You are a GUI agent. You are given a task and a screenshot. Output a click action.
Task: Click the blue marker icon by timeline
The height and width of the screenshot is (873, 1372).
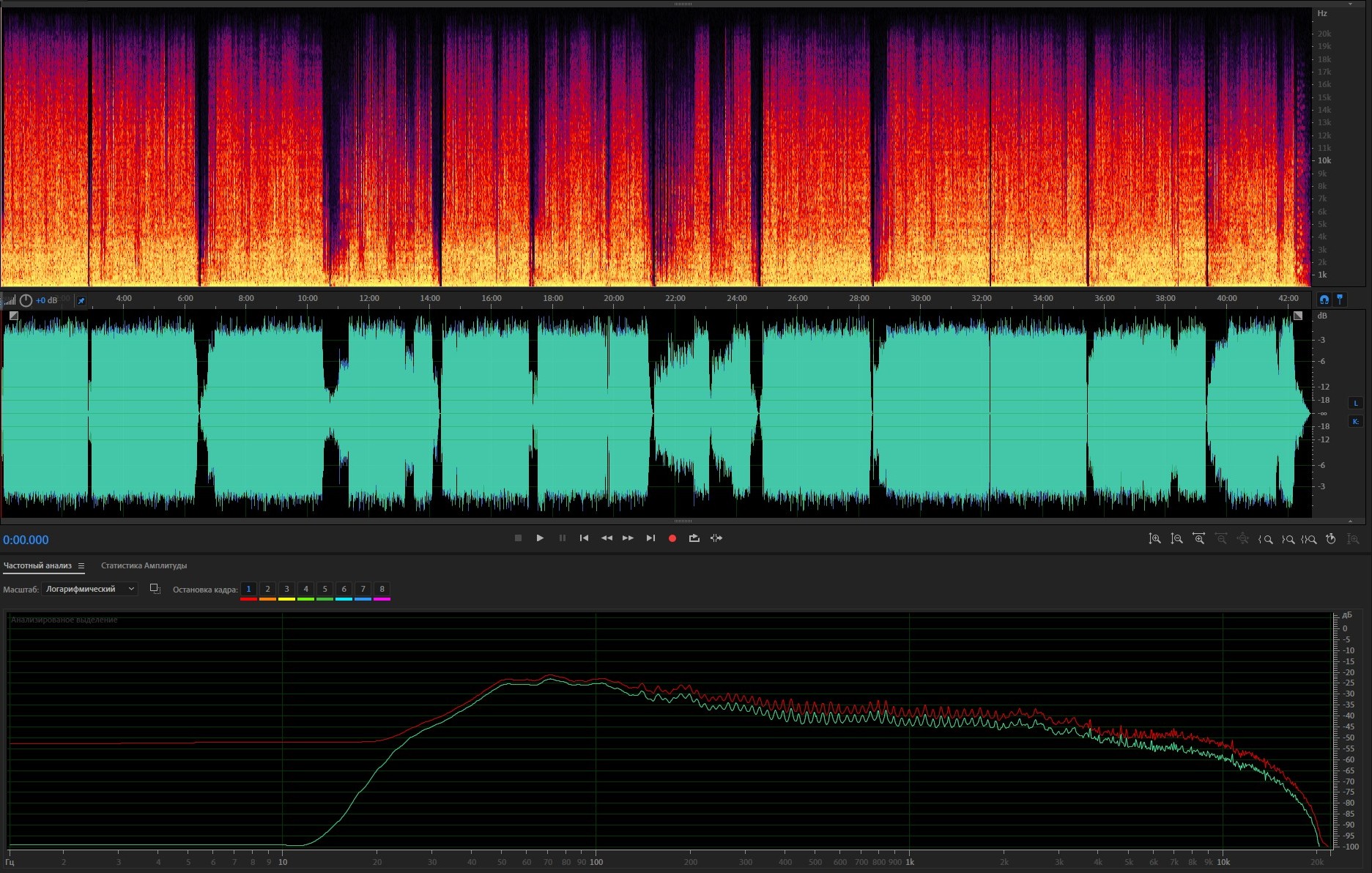tap(1340, 299)
